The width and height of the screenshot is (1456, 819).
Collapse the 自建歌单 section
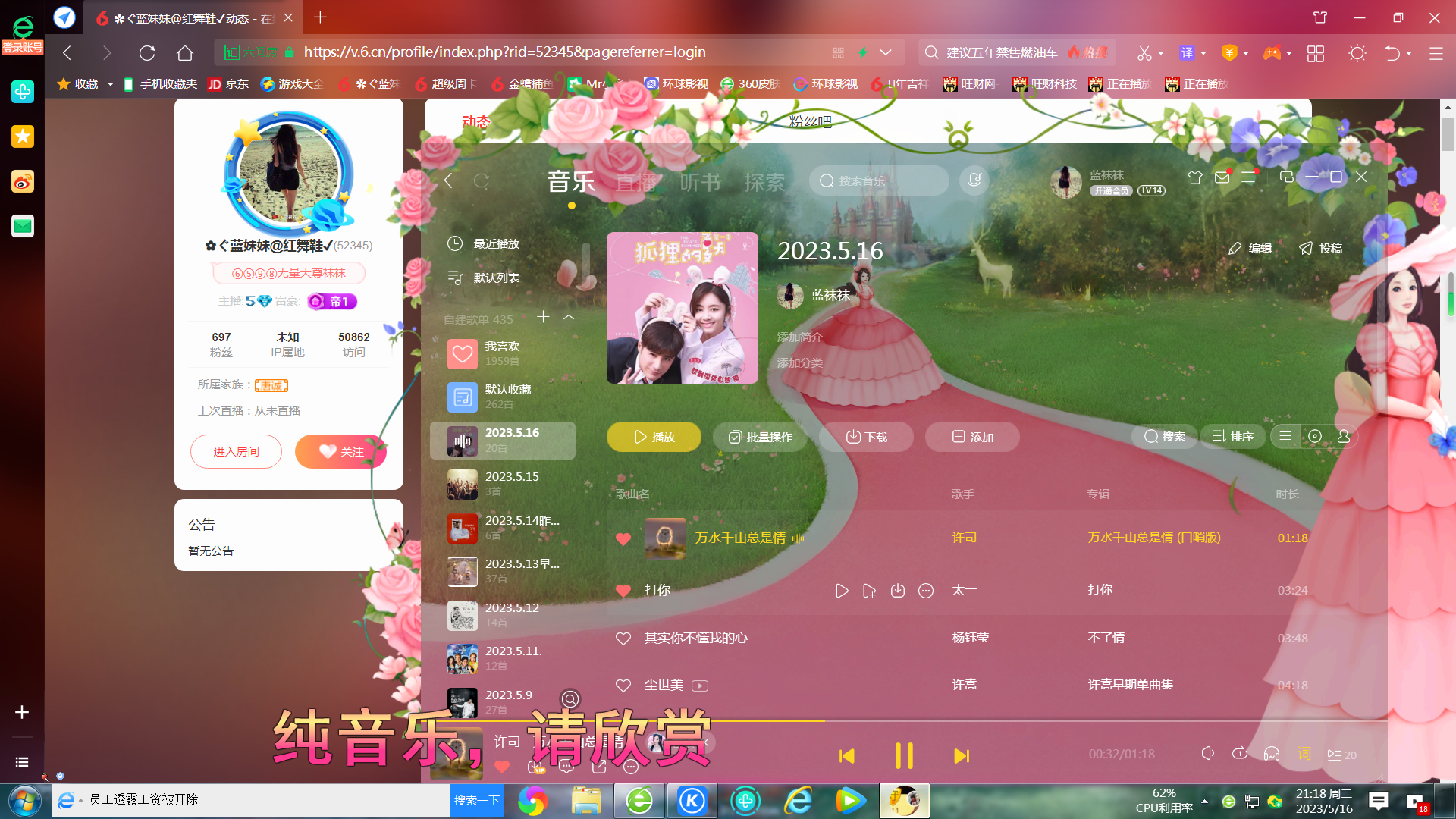569,317
